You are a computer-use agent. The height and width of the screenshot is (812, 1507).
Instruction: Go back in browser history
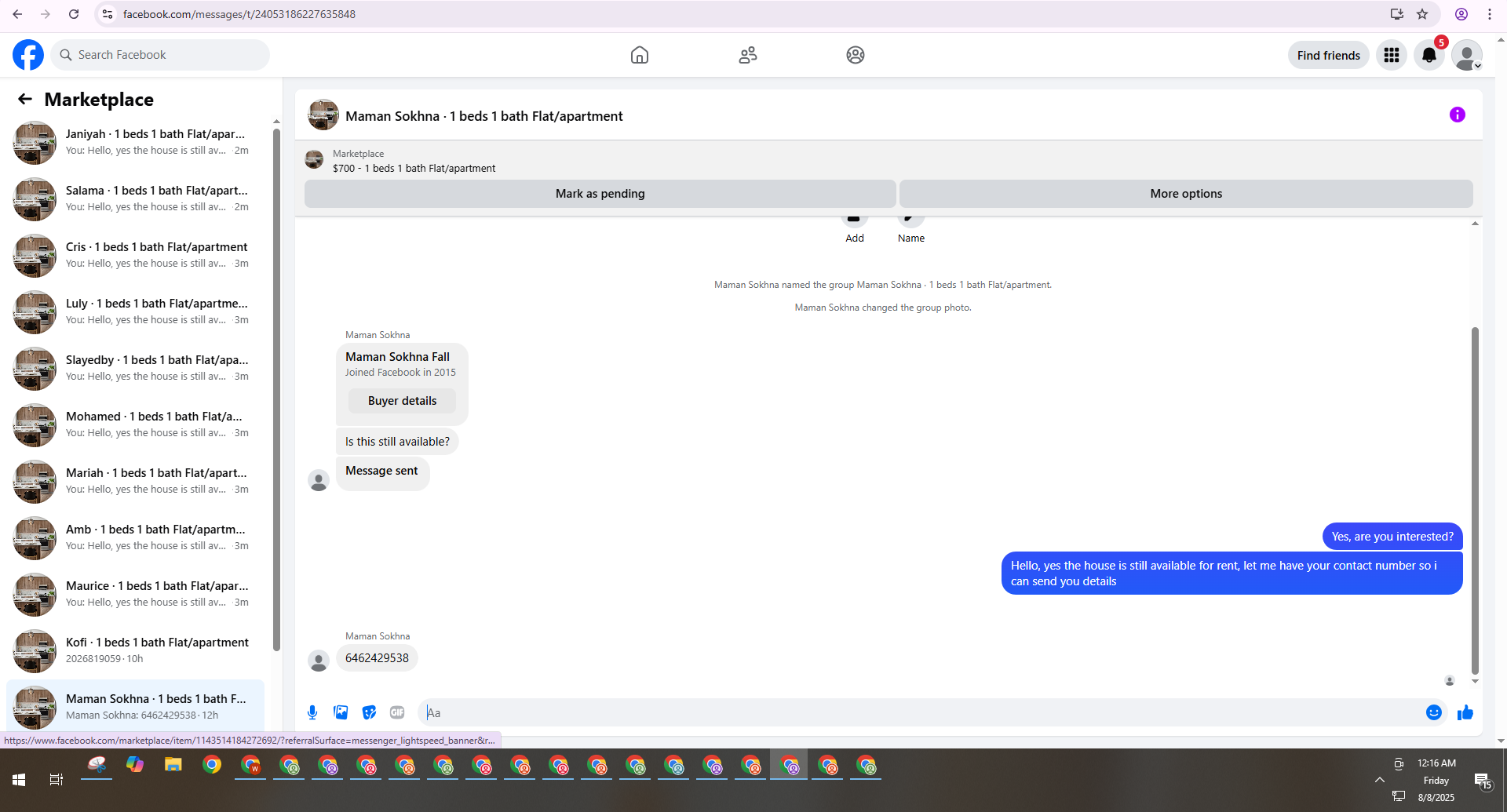(17, 14)
